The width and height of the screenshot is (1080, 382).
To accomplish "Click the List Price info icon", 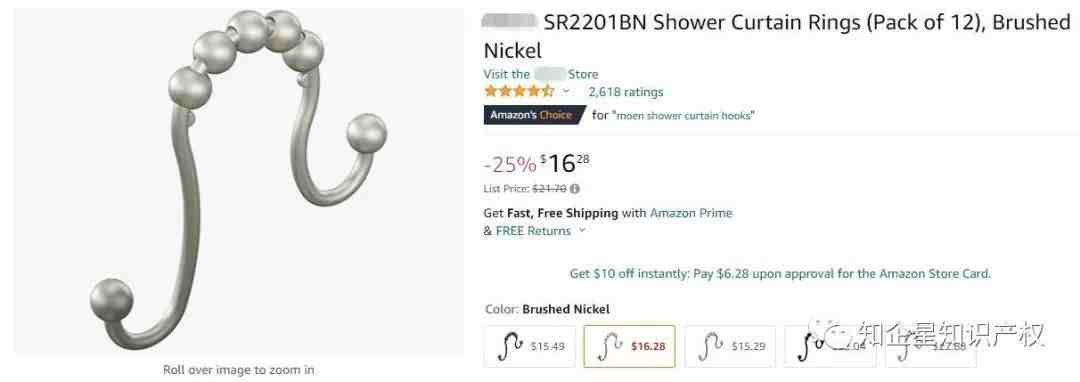I will pos(575,189).
